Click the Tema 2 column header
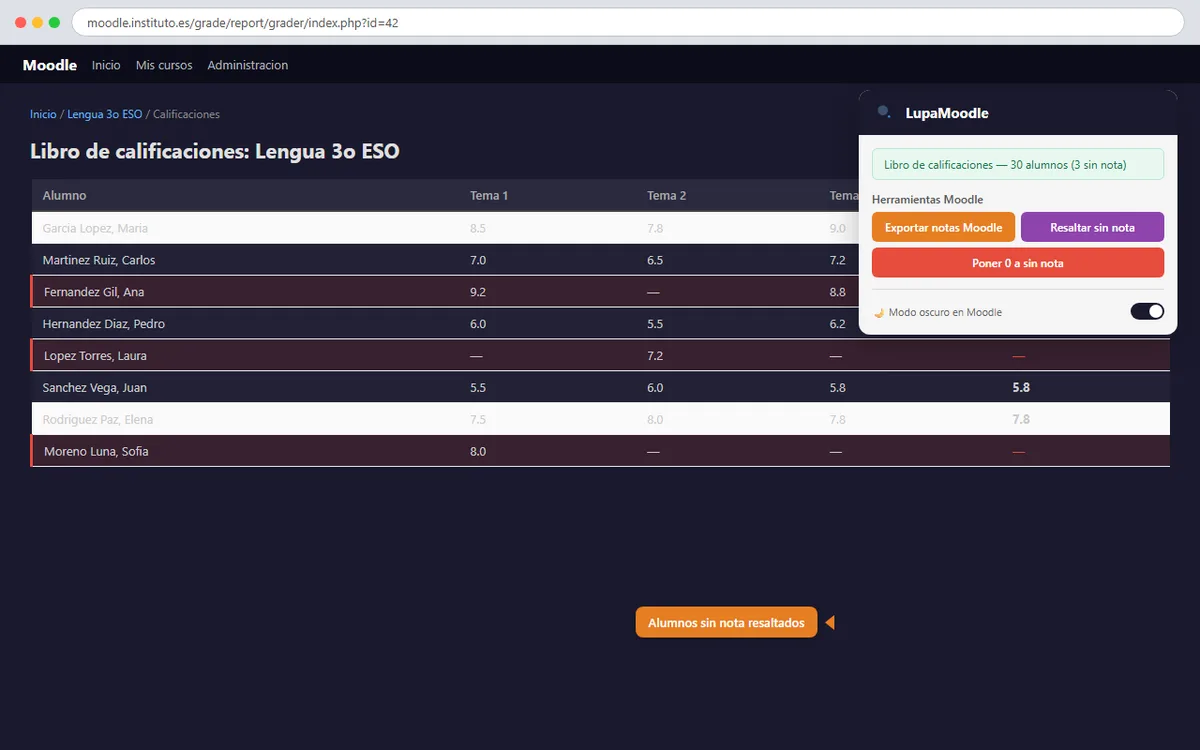 667,196
